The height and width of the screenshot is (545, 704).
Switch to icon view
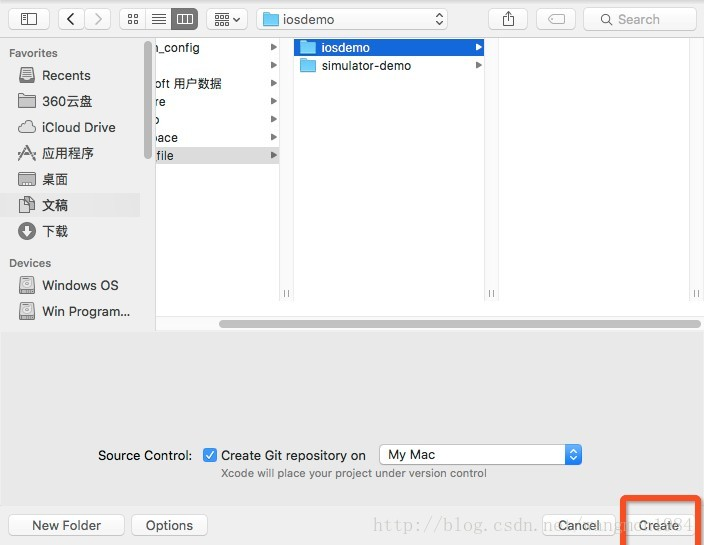pyautogui.click(x=133, y=19)
